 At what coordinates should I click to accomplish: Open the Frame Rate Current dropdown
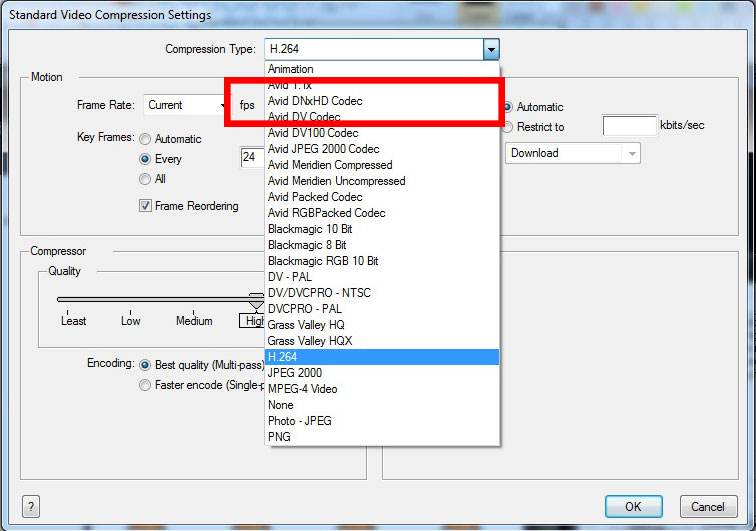click(x=186, y=105)
